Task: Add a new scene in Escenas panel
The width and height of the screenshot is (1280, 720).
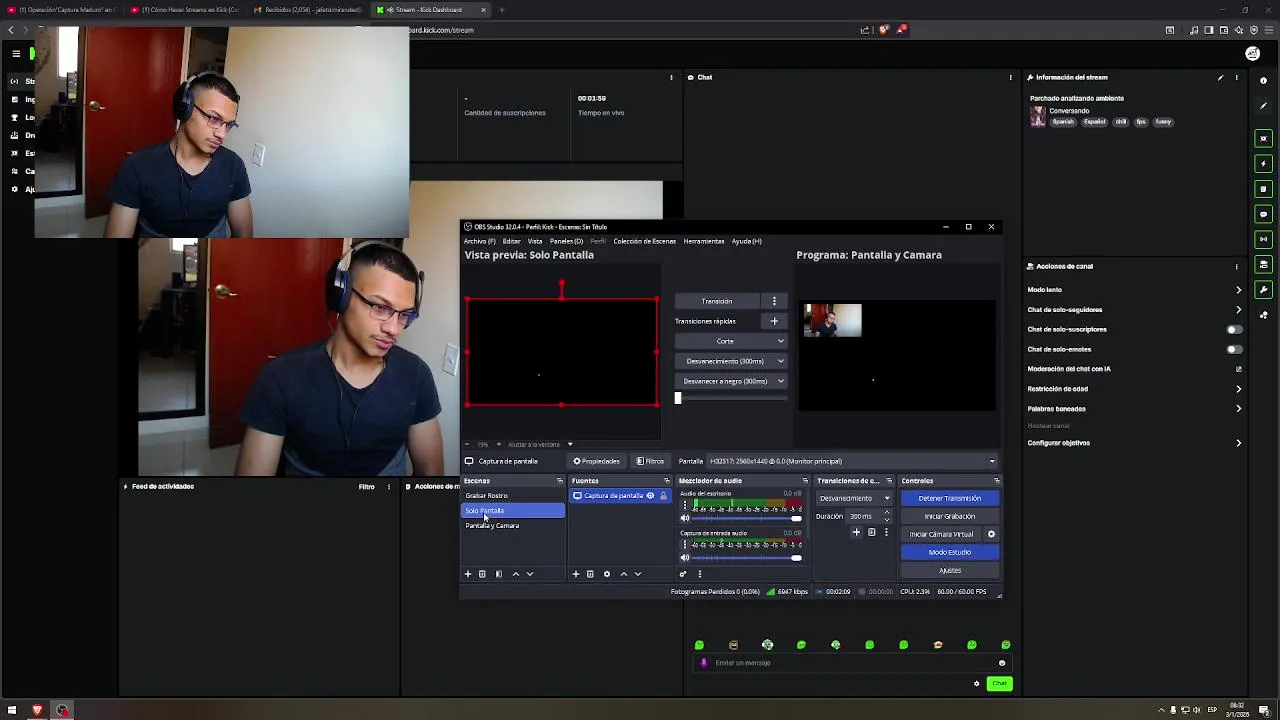Action: tap(467, 574)
